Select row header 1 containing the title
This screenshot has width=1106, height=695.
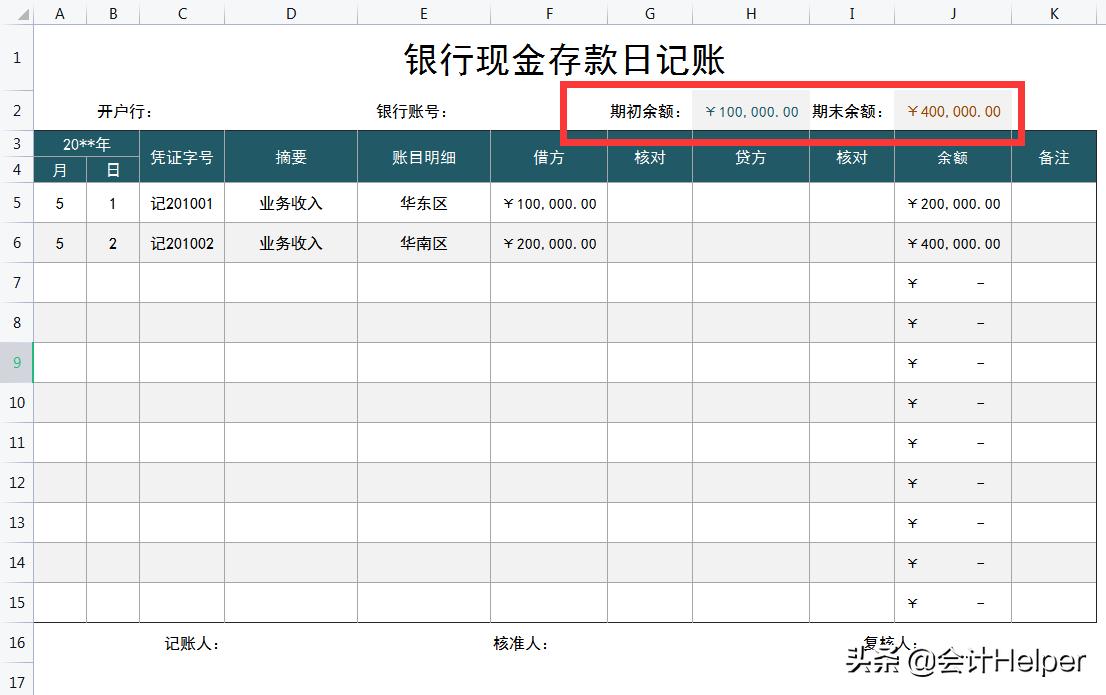click(x=16, y=58)
